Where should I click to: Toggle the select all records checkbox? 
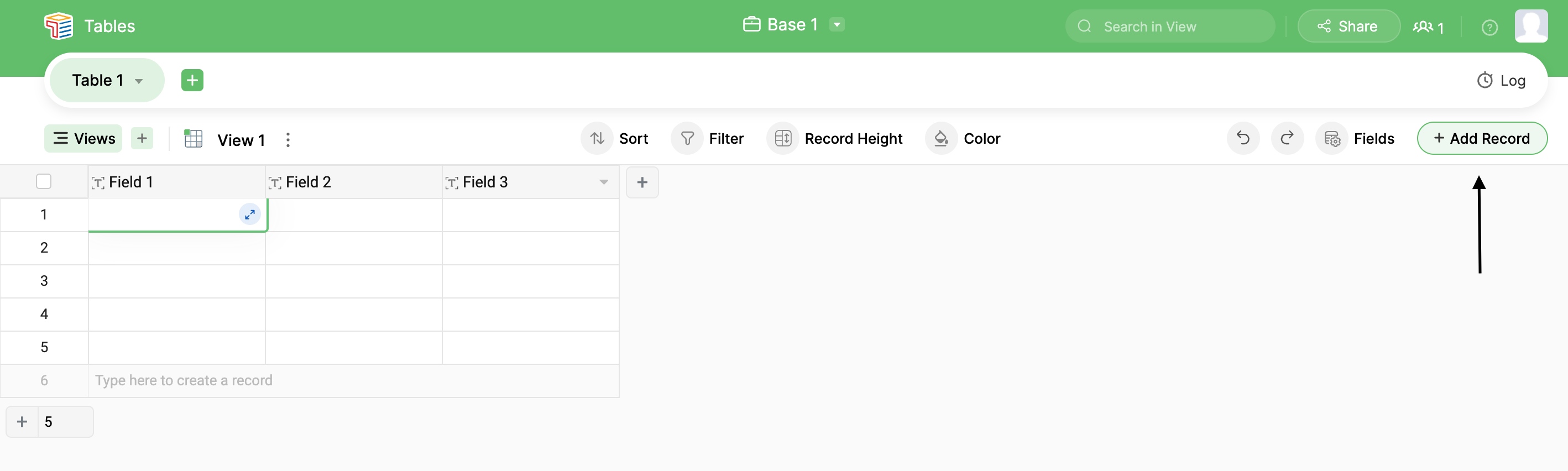point(44,182)
